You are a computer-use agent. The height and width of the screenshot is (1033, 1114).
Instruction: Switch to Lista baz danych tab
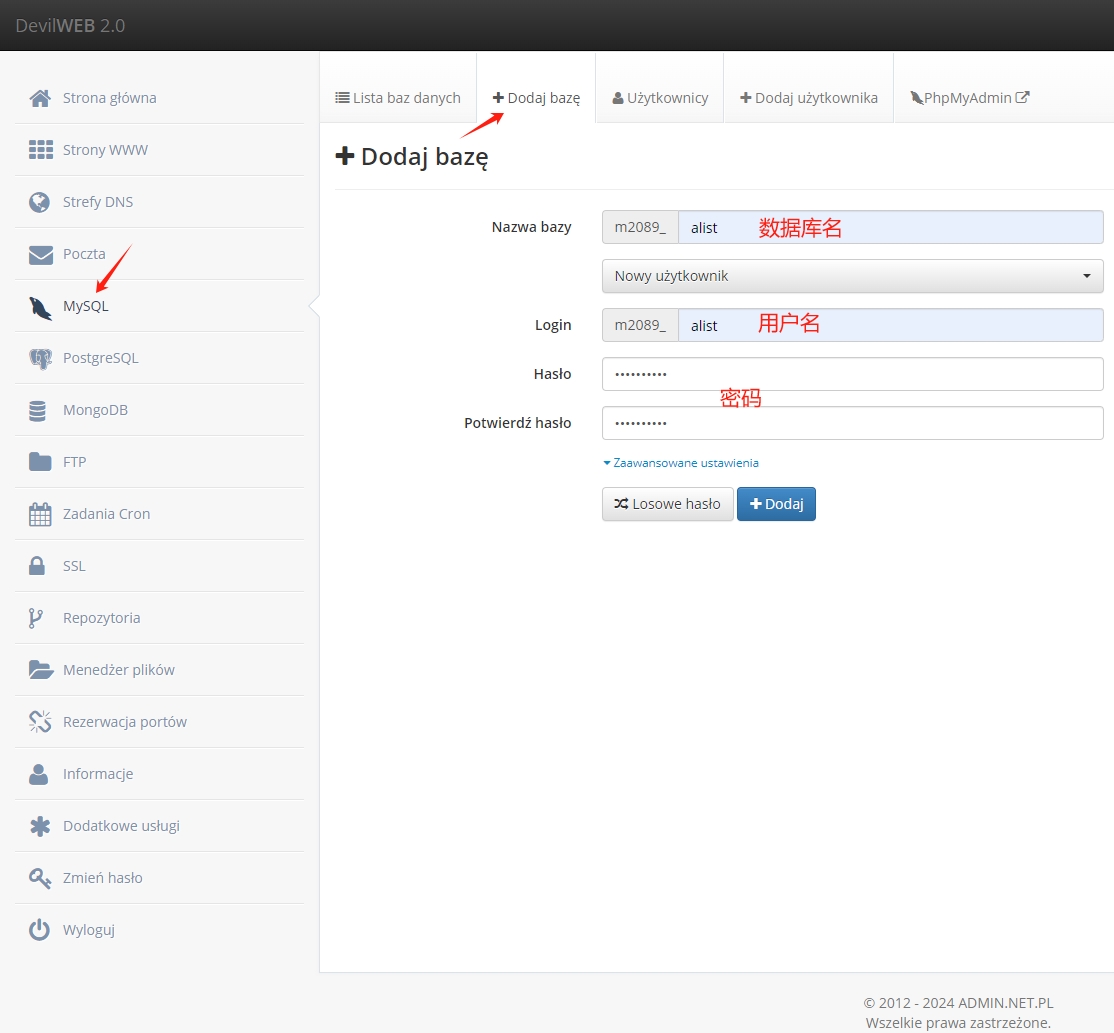coord(398,98)
